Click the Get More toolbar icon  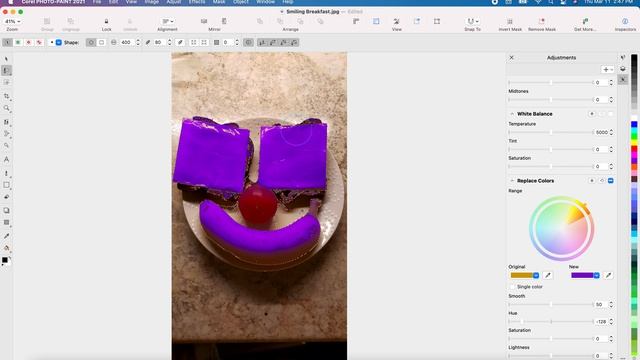[585, 21]
